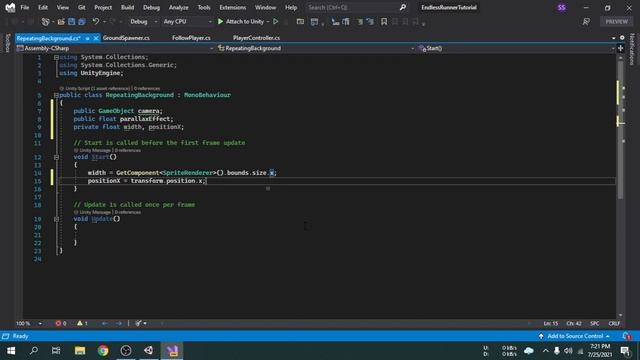Close the RepeatingBackground.cs tab

(96, 38)
